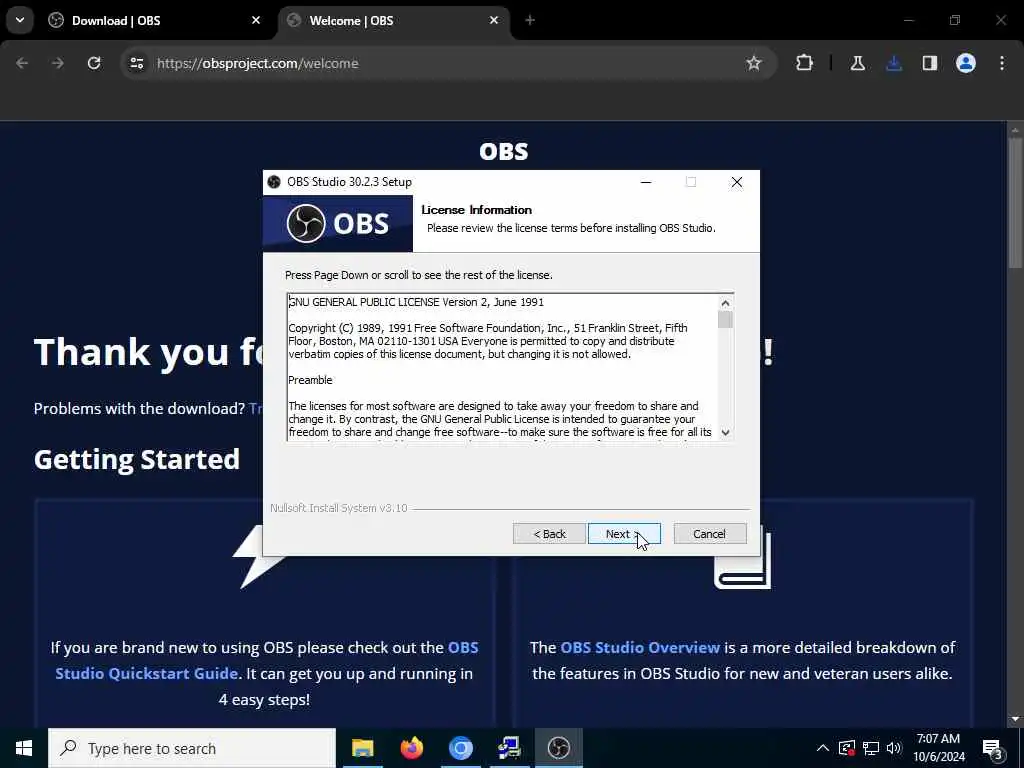Image resolution: width=1024 pixels, height=768 pixels.
Task: Click the webpage scrollbar down arrow
Action: click(1015, 719)
